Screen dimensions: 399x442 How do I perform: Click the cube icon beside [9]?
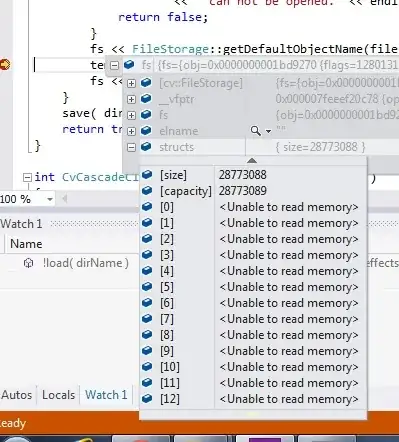(147, 350)
